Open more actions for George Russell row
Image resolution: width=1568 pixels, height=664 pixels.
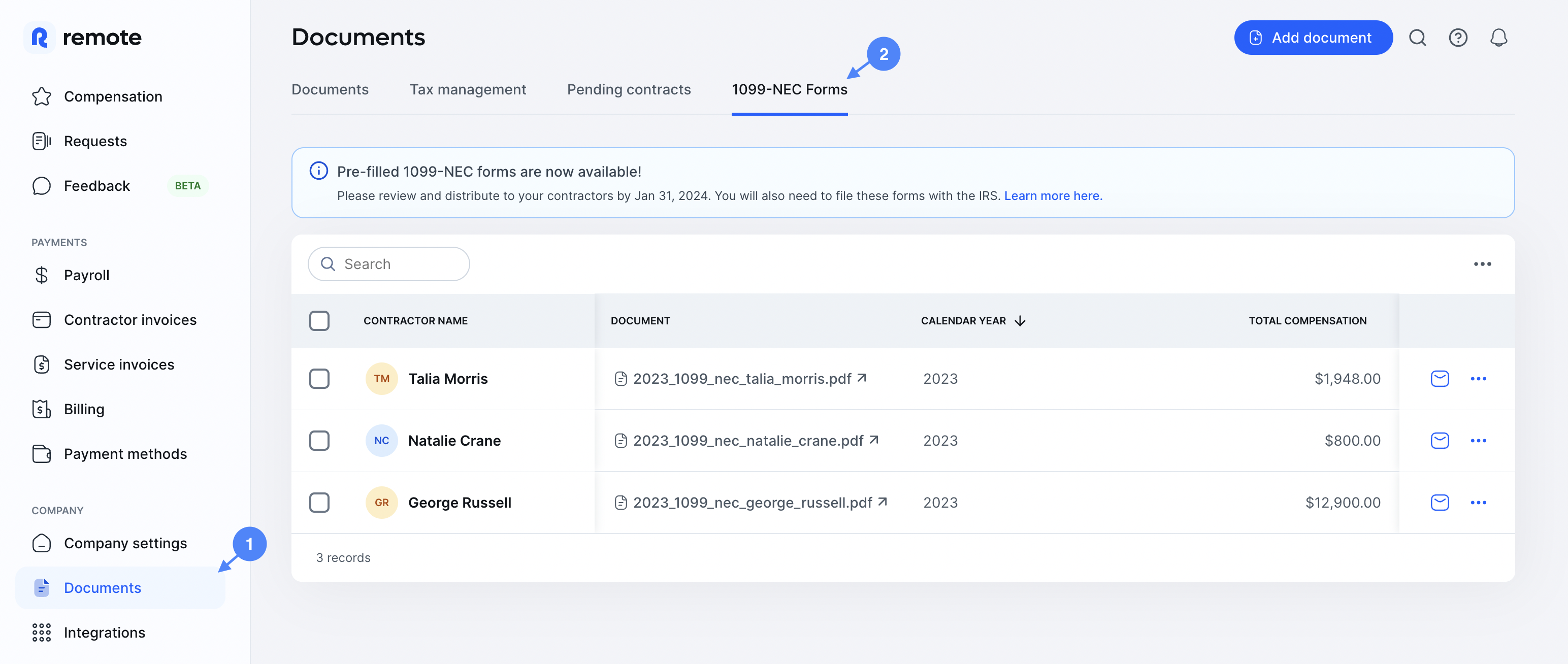tap(1478, 503)
